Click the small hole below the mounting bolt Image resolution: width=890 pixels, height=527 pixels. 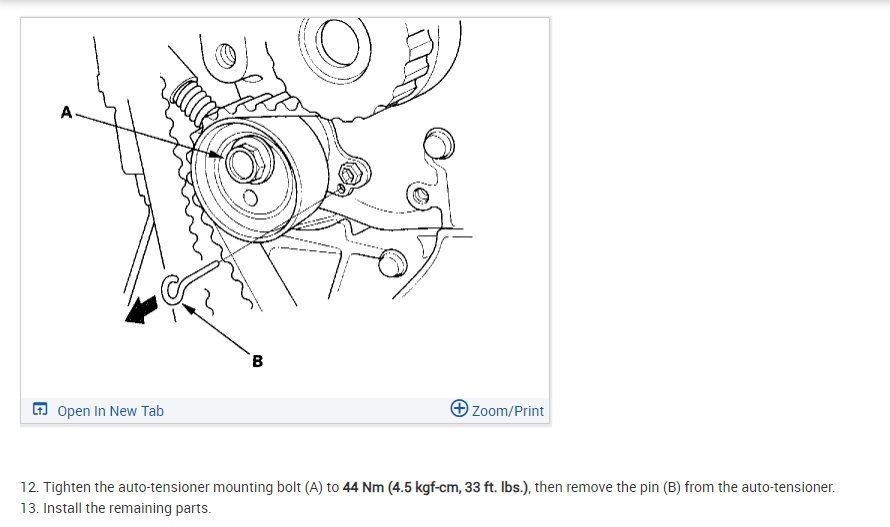click(x=250, y=198)
